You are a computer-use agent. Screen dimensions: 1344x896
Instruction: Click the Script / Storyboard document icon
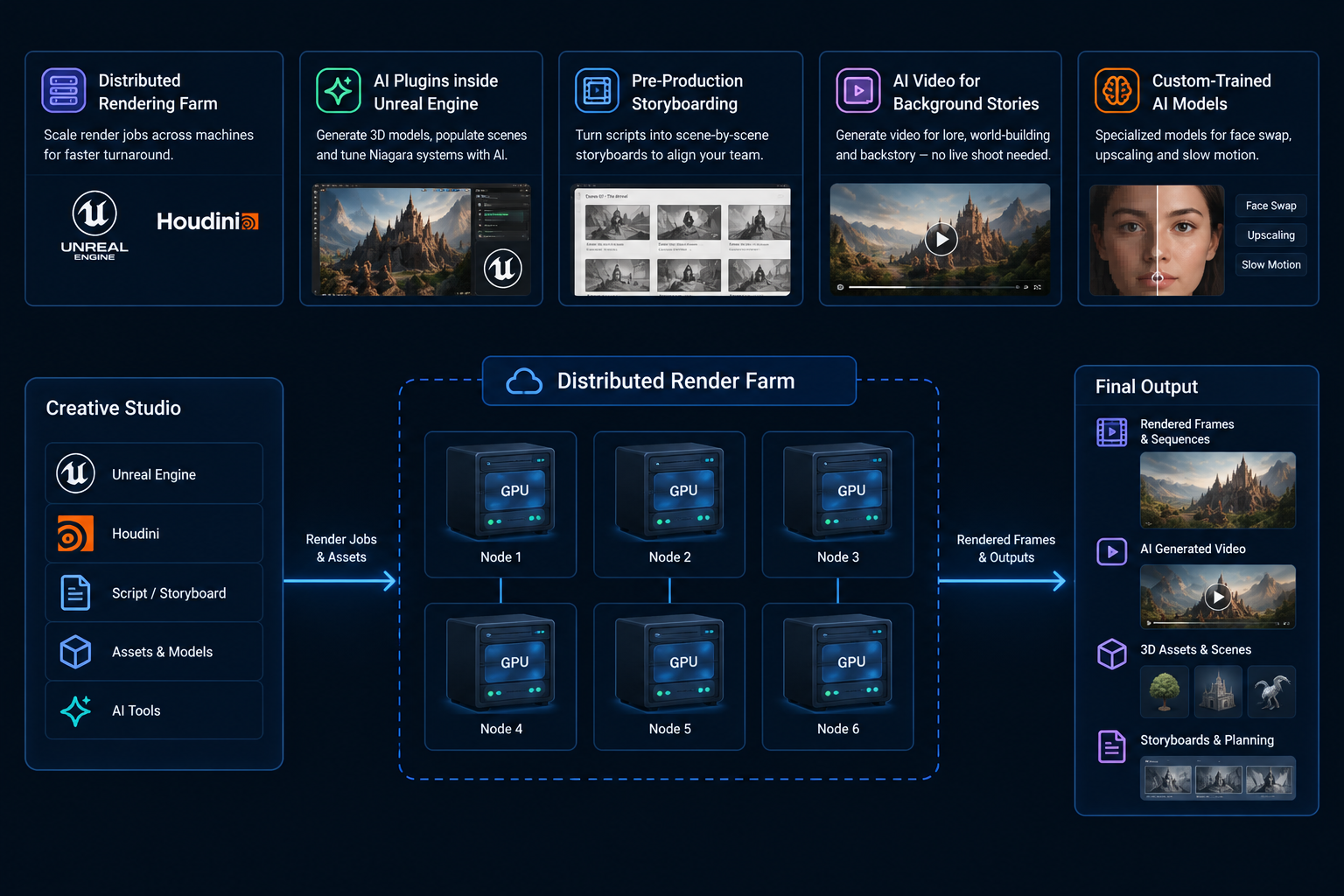[75, 592]
